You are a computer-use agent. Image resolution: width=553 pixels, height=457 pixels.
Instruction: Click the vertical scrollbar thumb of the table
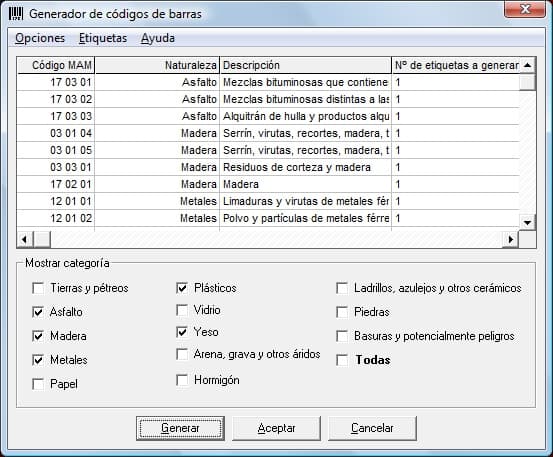point(527,82)
